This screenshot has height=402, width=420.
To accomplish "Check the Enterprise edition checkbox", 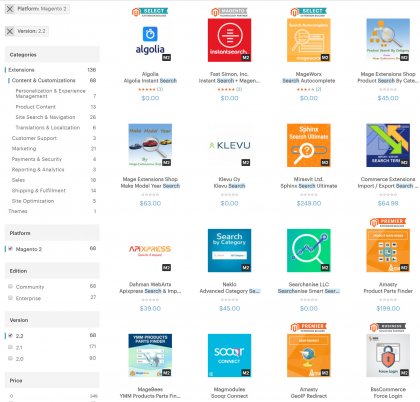I will (x=10, y=298).
